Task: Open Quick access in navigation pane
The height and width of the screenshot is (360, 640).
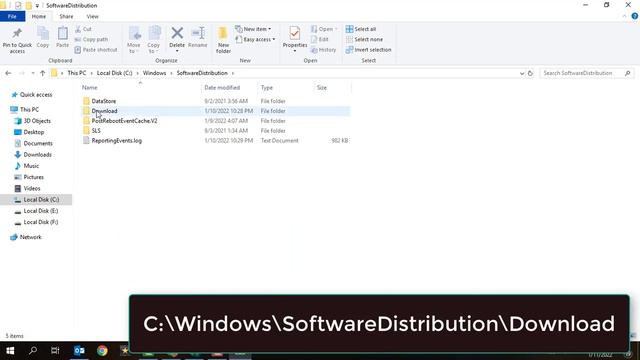Action: [x=36, y=95]
